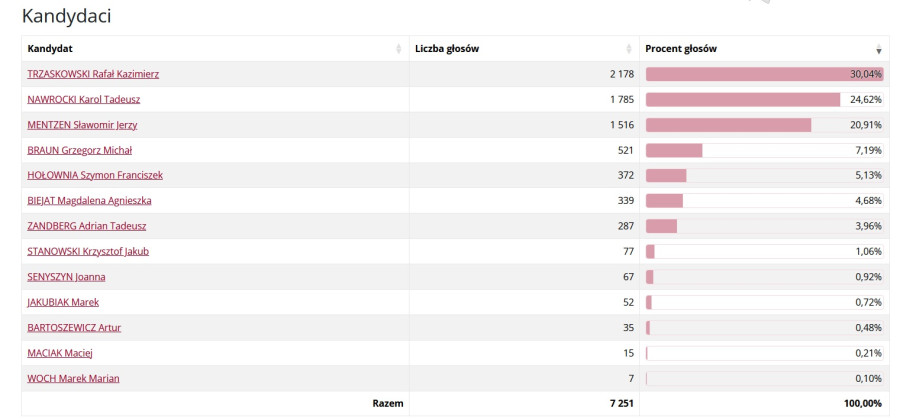Open NAWROCKI Karol Tadeusz candidate page
Viewport: 900px width, 418px height.
coord(84,99)
